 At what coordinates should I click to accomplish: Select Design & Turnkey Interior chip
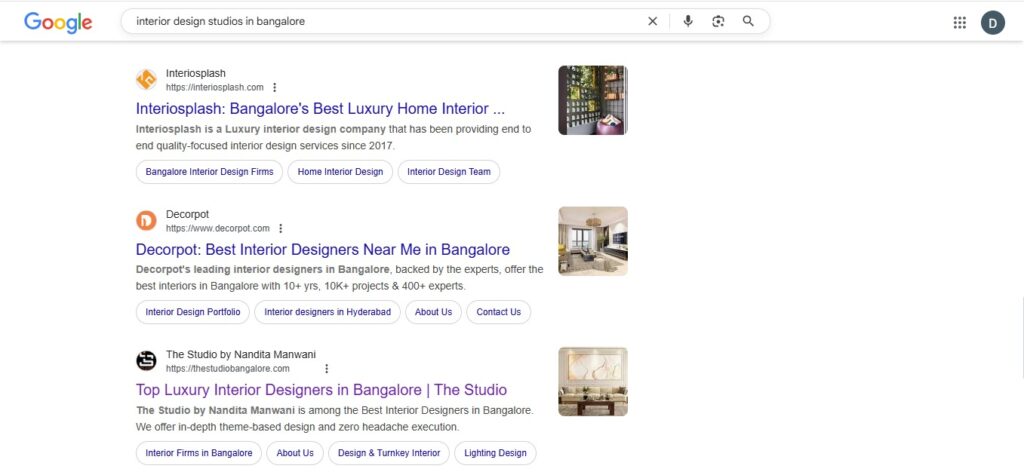[x=389, y=453]
